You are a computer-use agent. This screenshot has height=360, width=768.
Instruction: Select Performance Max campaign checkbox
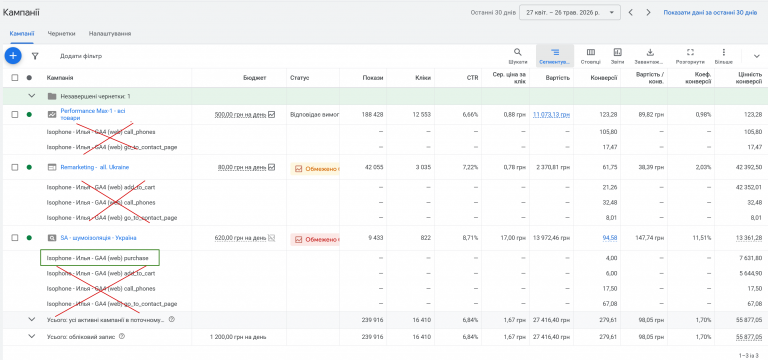tap(15, 115)
